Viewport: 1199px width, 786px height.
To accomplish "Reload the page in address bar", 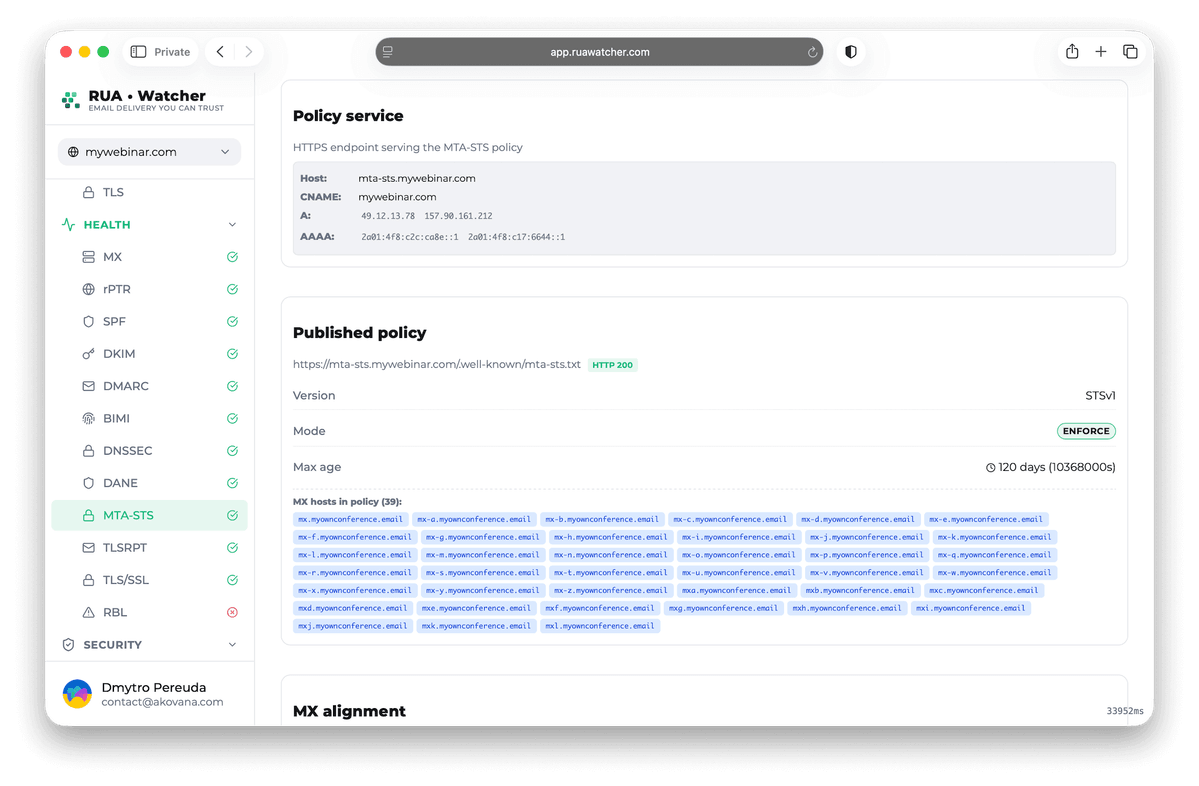I will 812,52.
